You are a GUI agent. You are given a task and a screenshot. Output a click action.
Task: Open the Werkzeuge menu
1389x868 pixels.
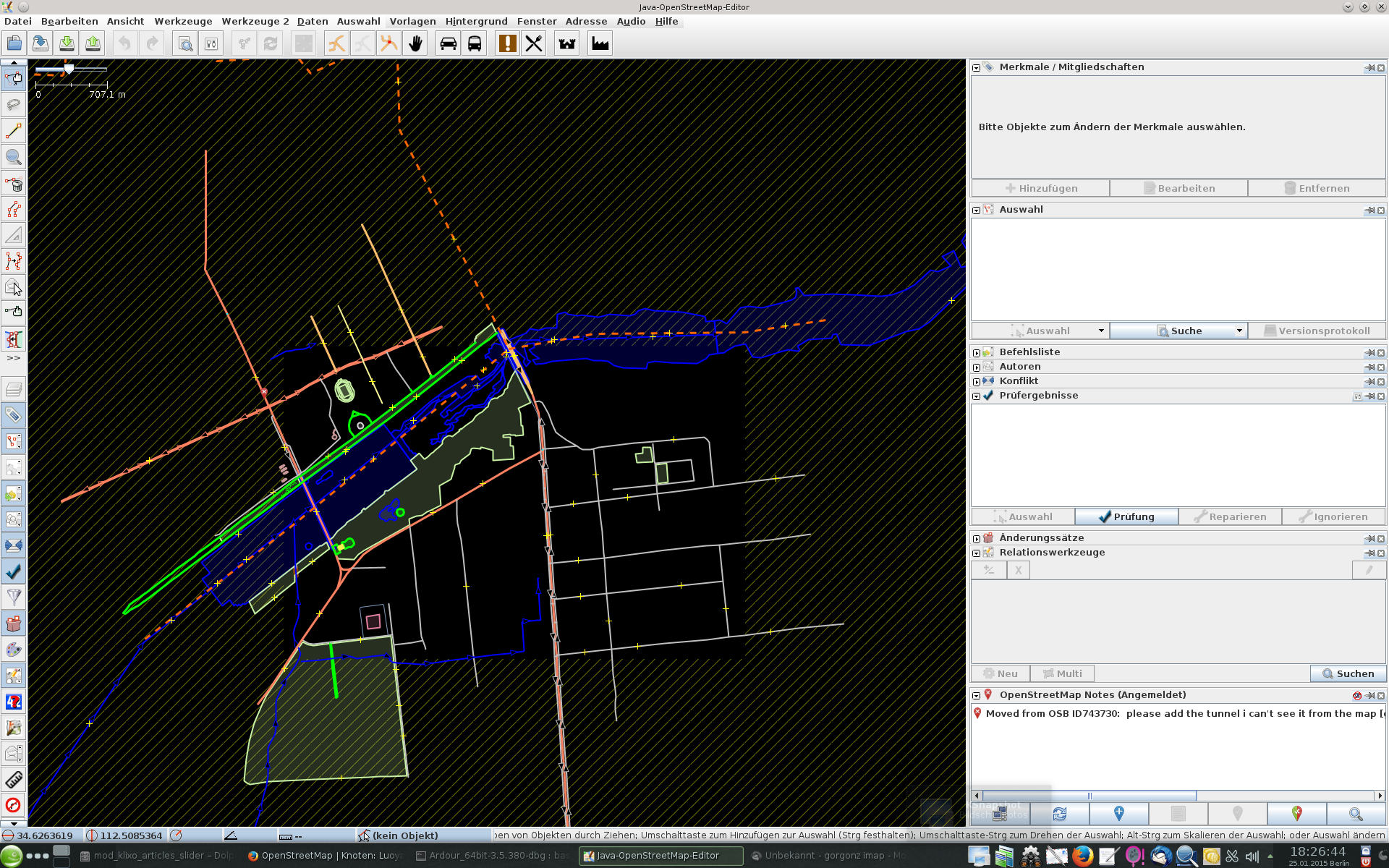click(x=183, y=22)
